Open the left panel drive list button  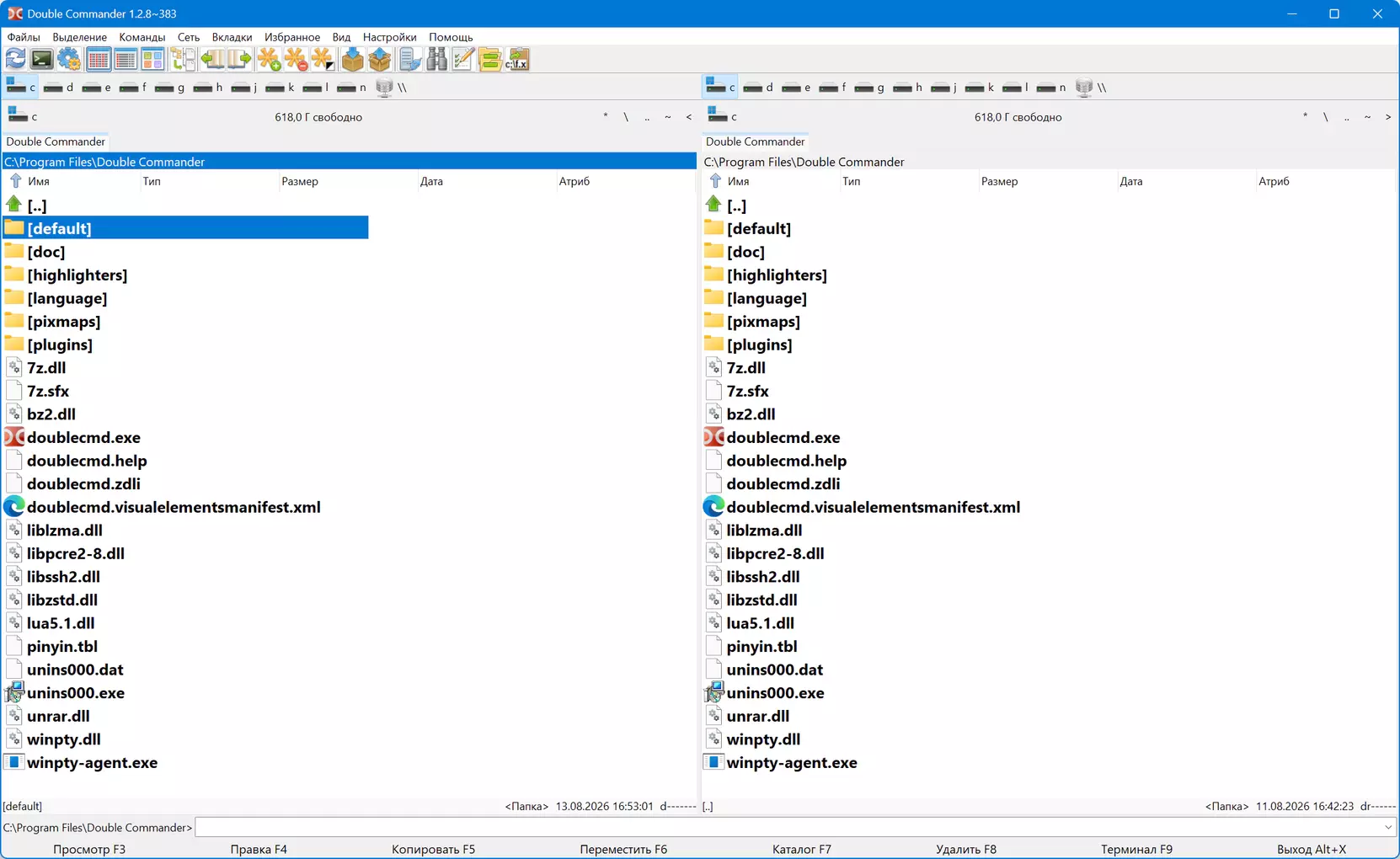tap(23, 116)
